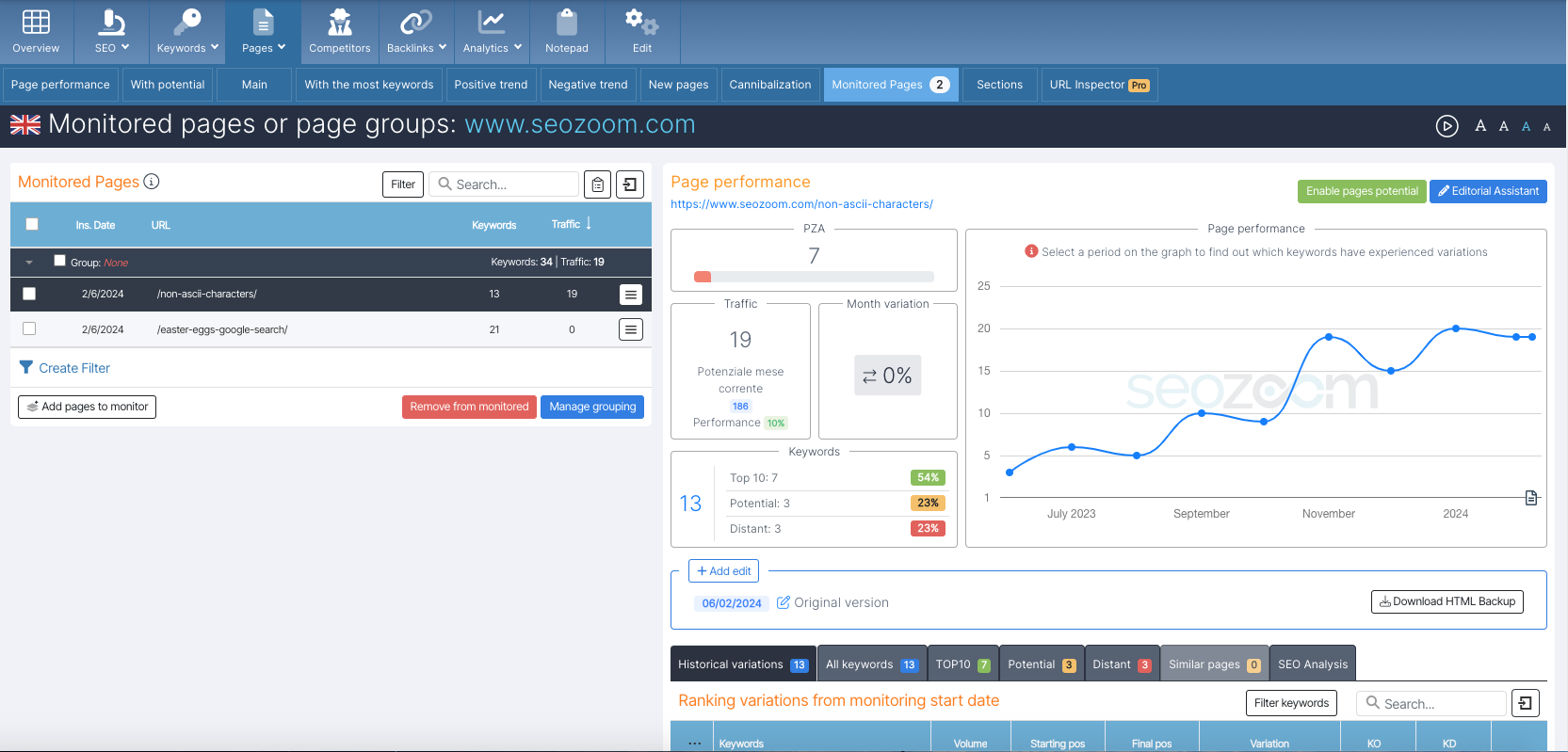
Task: Click the Monitored Pages info icon
Action: (x=152, y=182)
